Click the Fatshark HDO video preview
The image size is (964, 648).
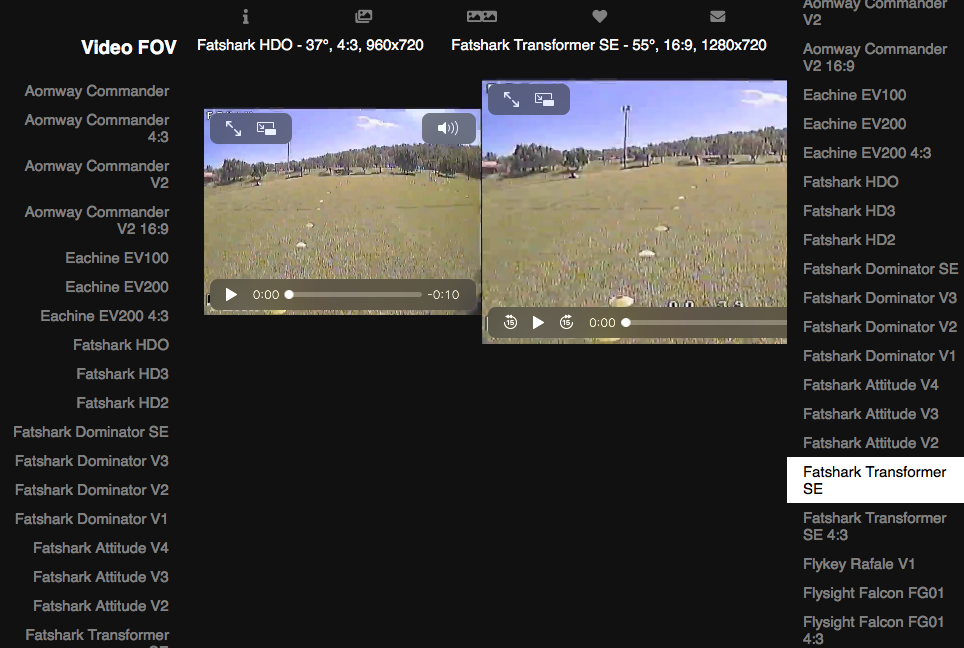click(x=342, y=211)
